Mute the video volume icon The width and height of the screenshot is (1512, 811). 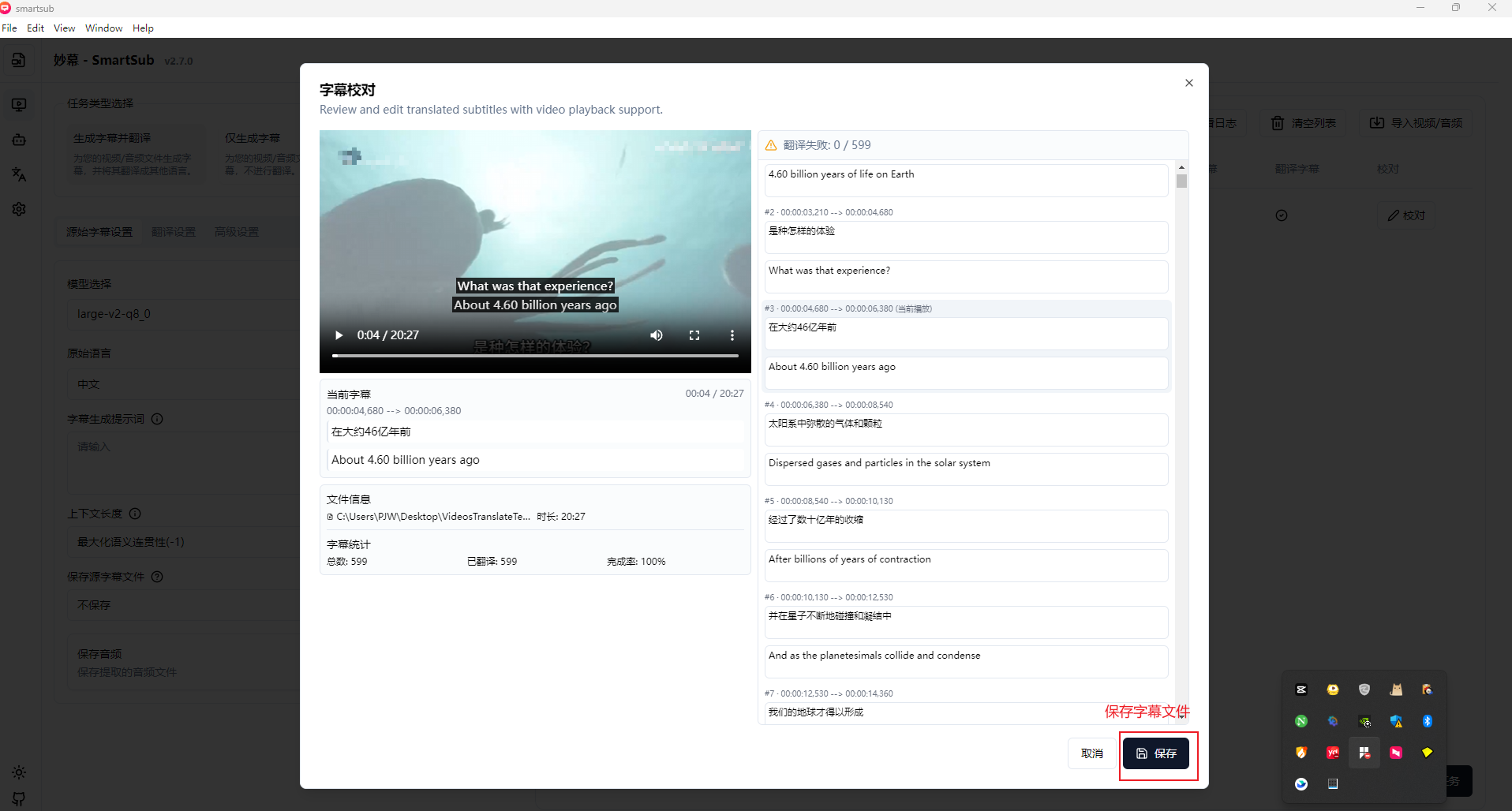(657, 335)
